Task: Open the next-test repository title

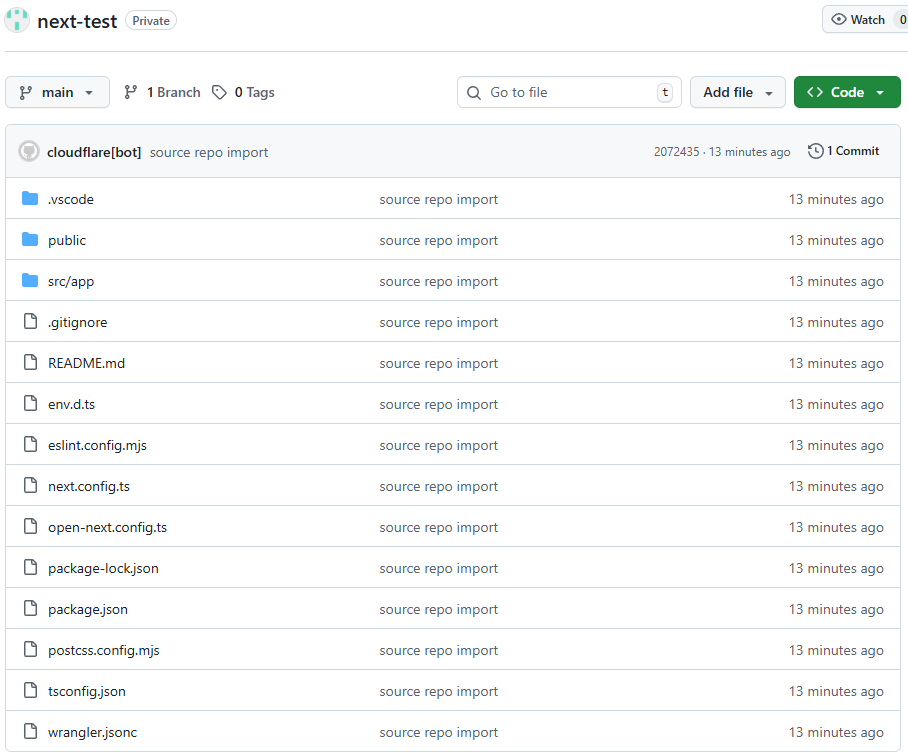Action: (77, 21)
